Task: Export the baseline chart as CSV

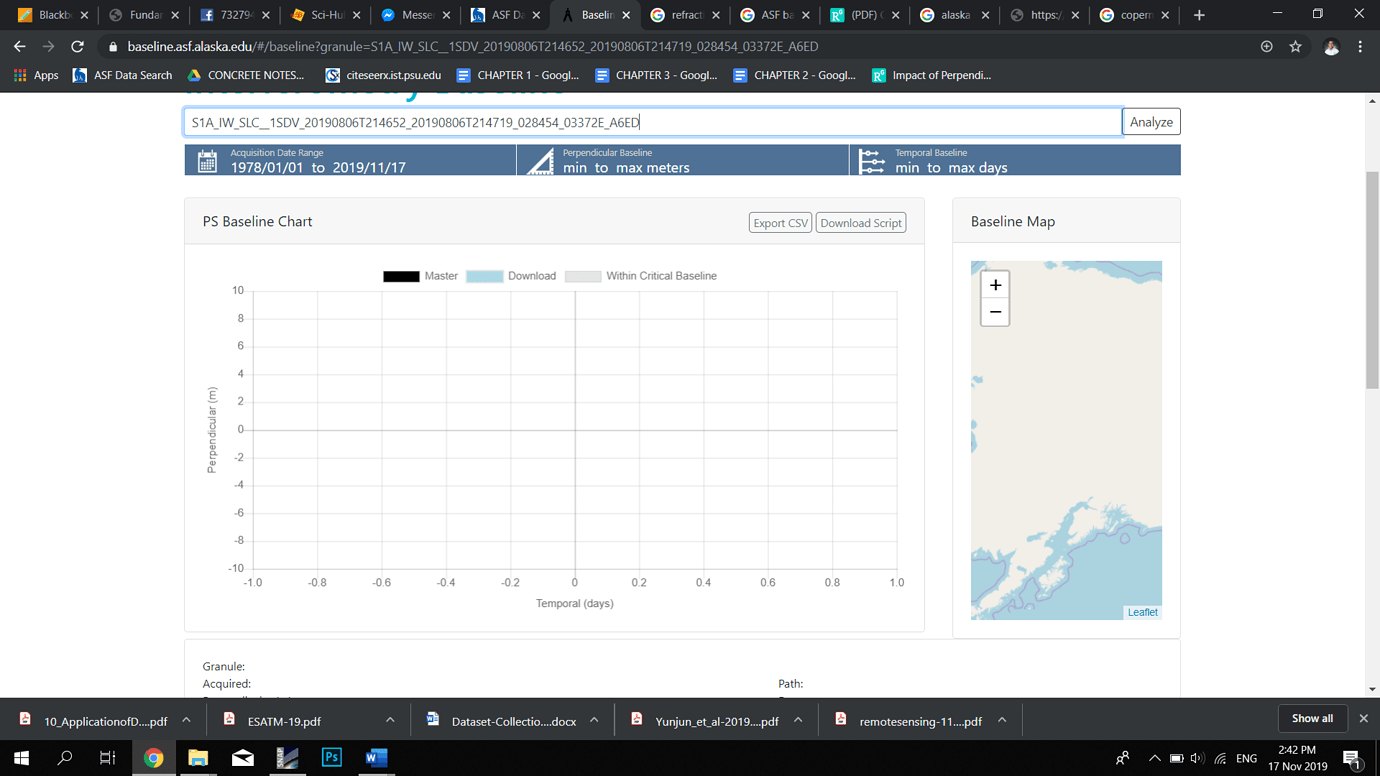Action: tap(780, 222)
